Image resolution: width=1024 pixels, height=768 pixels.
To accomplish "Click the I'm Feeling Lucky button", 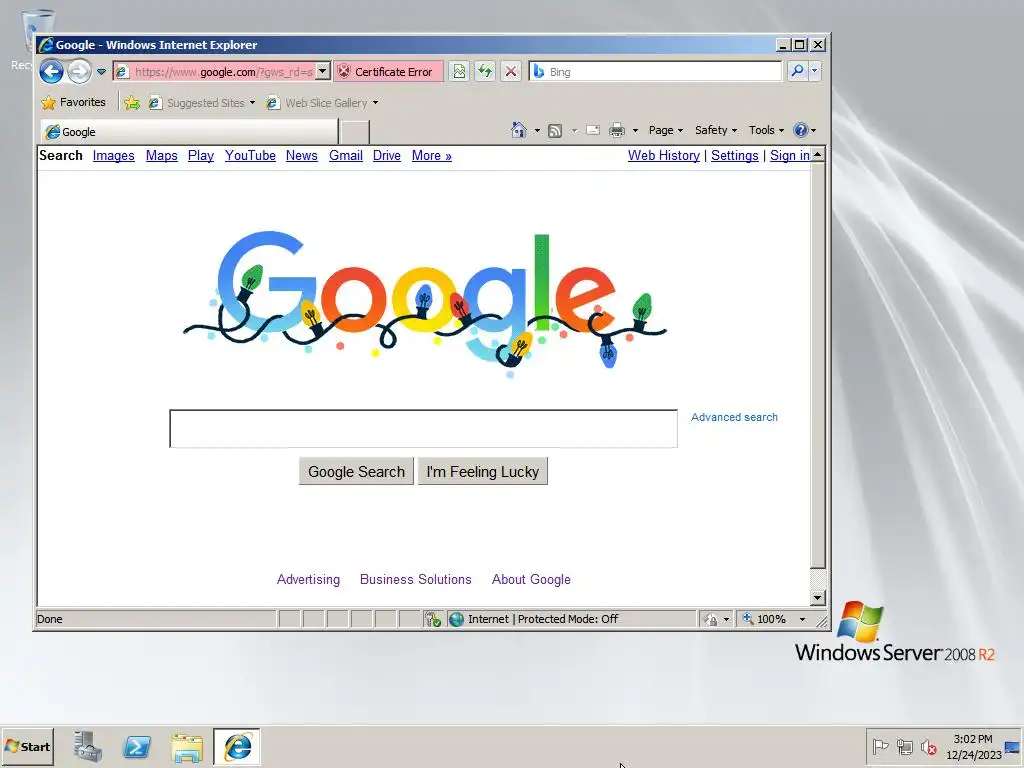I will [483, 472].
